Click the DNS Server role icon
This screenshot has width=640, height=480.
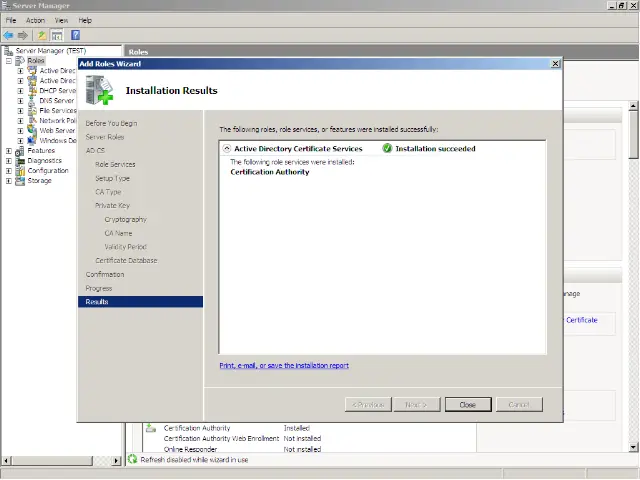tap(32, 101)
